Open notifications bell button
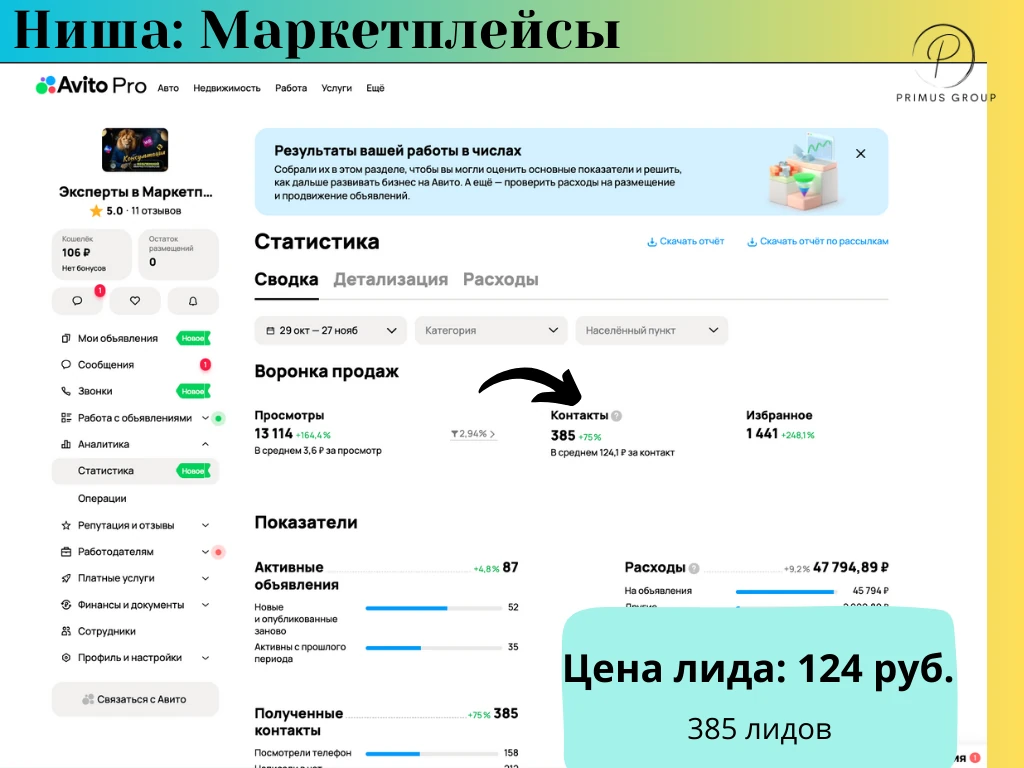Viewport: 1024px width, 768px height. pos(193,301)
